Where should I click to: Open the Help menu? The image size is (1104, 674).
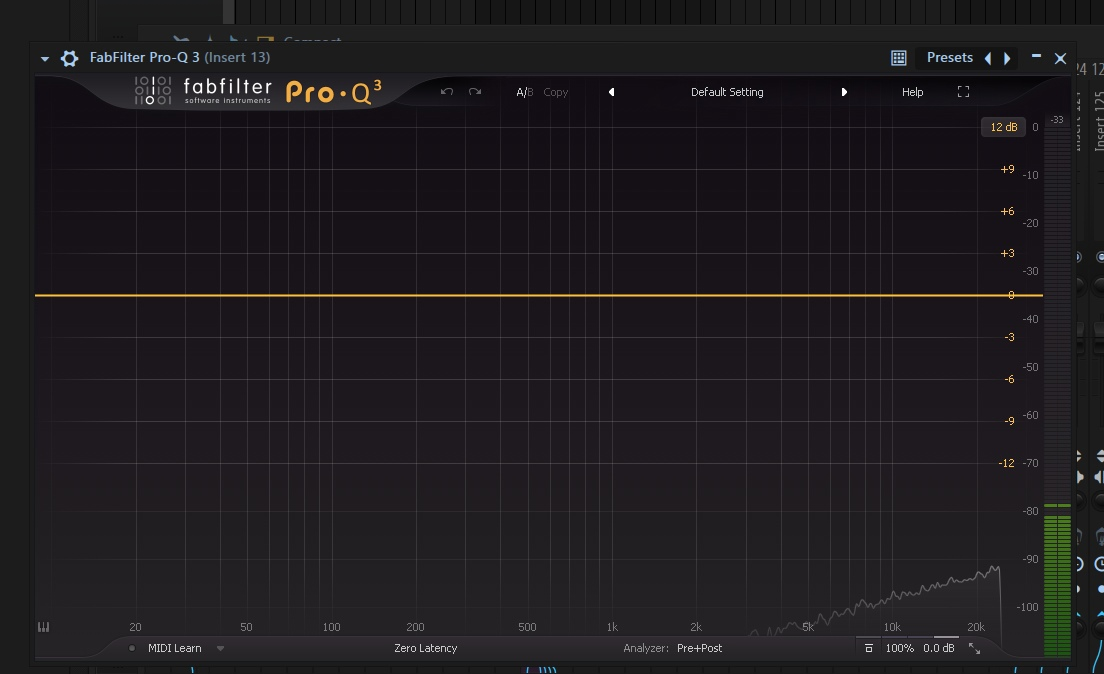(x=912, y=92)
